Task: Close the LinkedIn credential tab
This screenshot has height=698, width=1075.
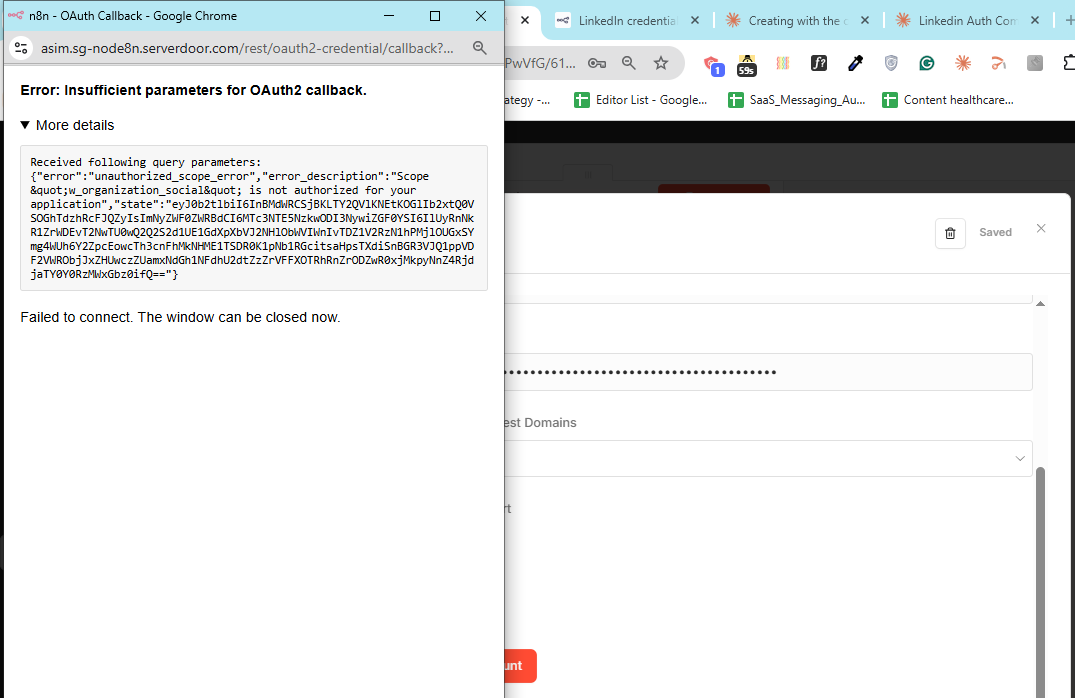Action: (x=694, y=21)
